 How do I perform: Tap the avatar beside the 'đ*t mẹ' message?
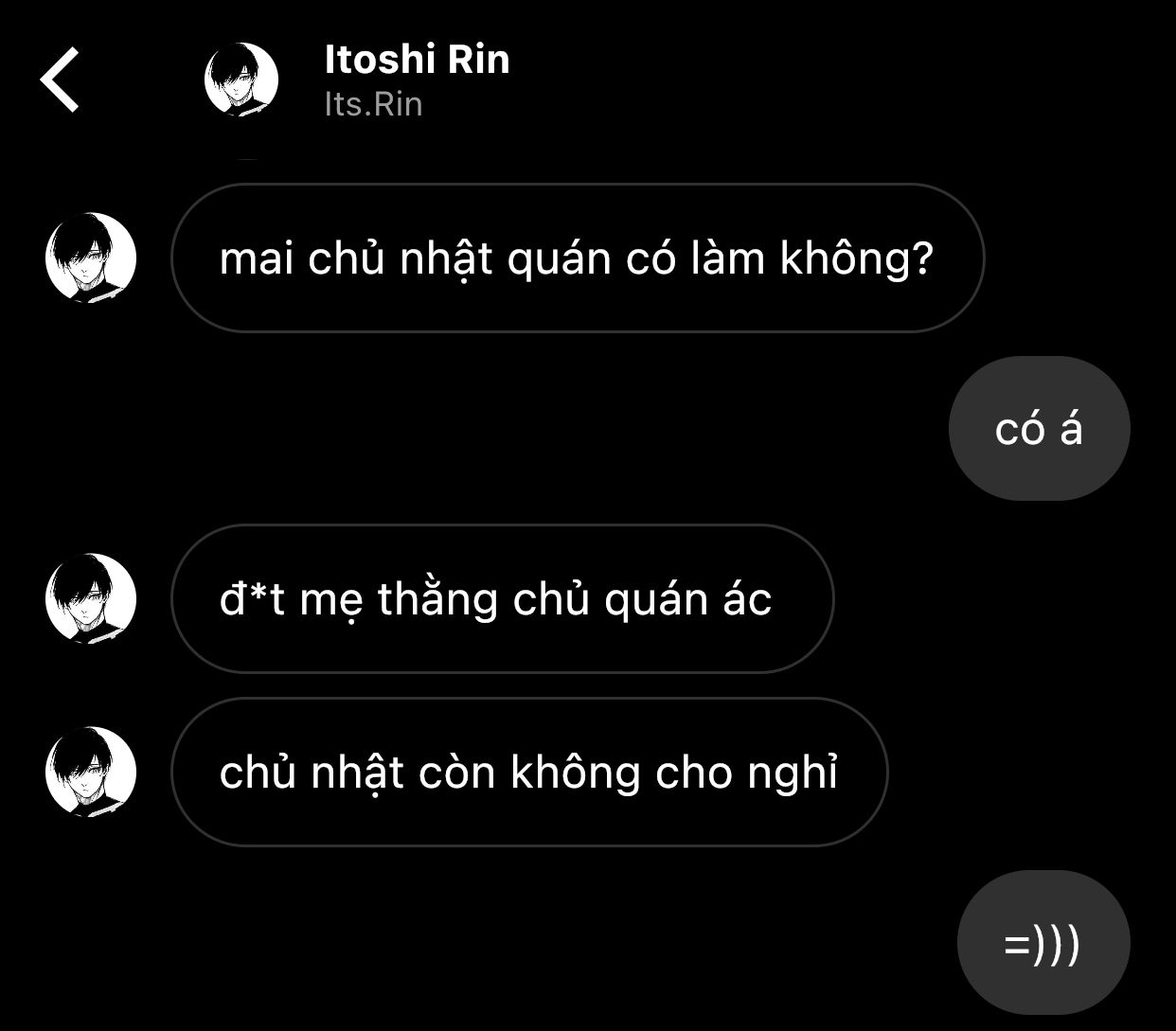(91, 598)
